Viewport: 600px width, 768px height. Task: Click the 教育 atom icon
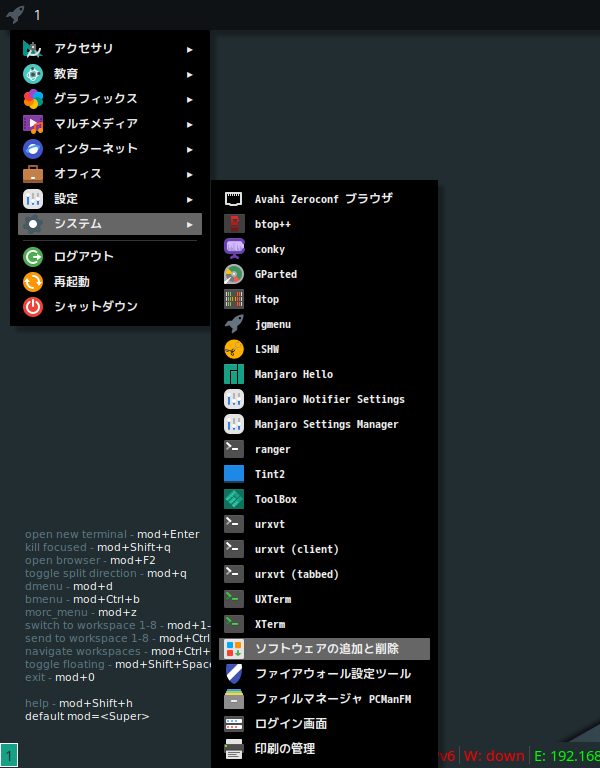(33, 74)
